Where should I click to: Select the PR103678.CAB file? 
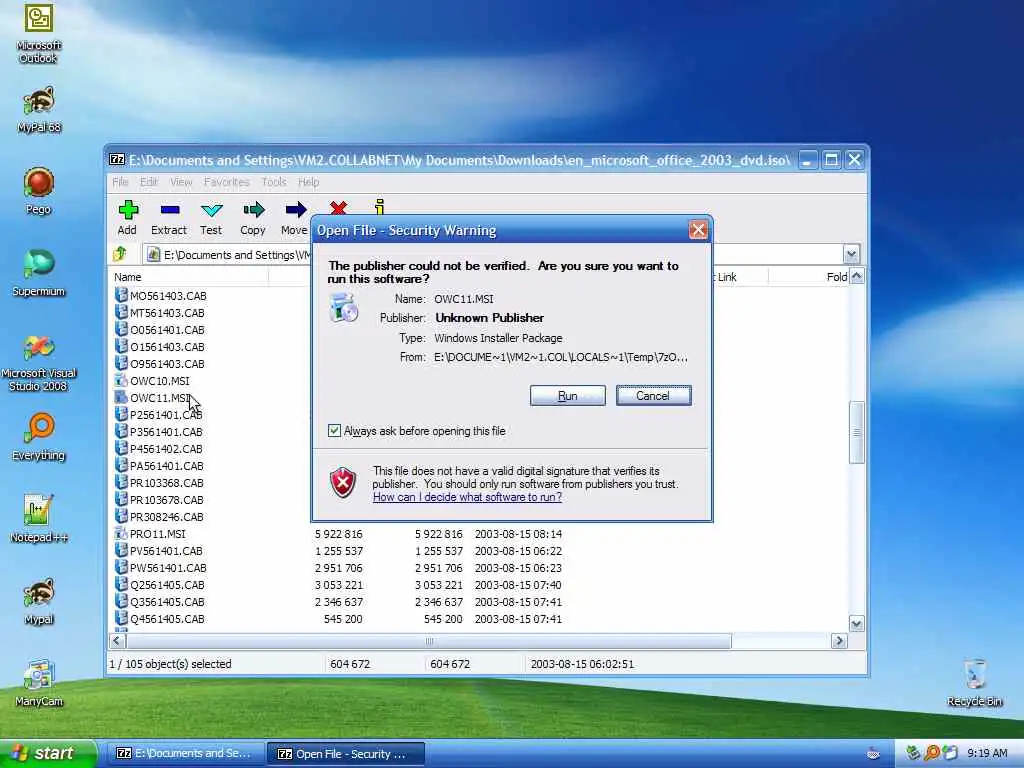click(159, 500)
